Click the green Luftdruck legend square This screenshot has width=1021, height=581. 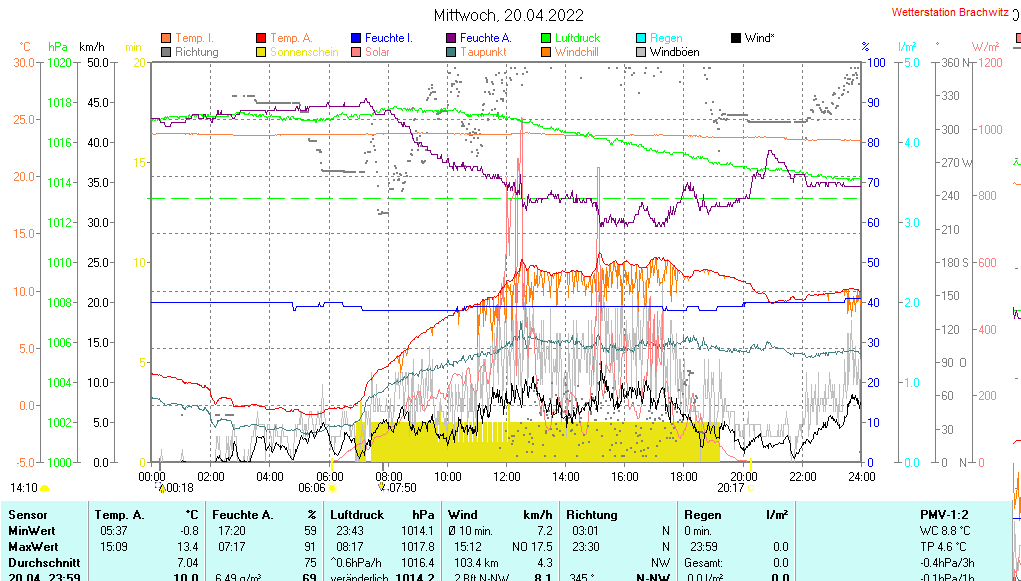[x=546, y=38]
